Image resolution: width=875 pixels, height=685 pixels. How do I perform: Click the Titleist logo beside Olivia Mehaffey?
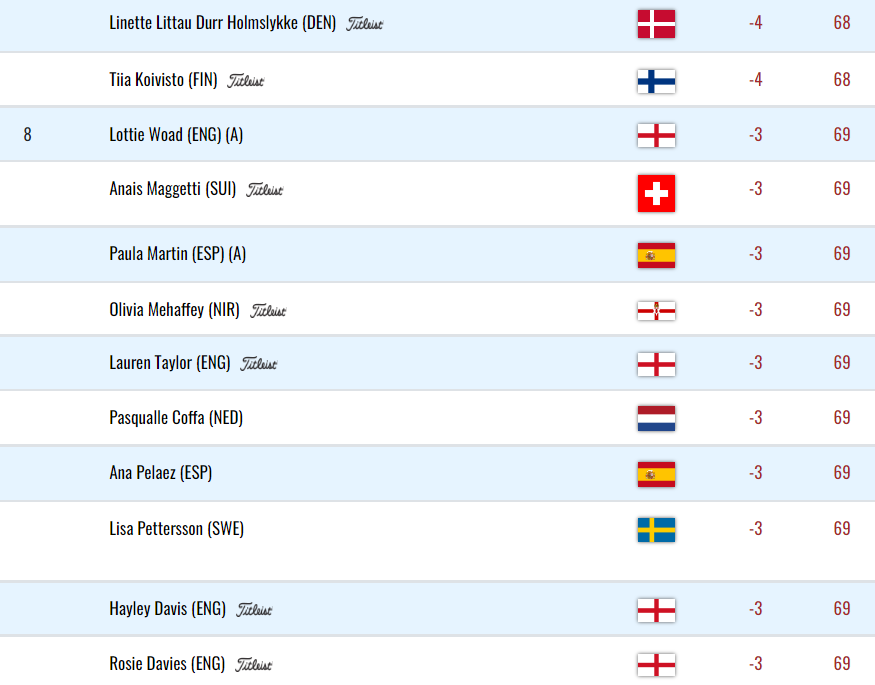click(268, 311)
